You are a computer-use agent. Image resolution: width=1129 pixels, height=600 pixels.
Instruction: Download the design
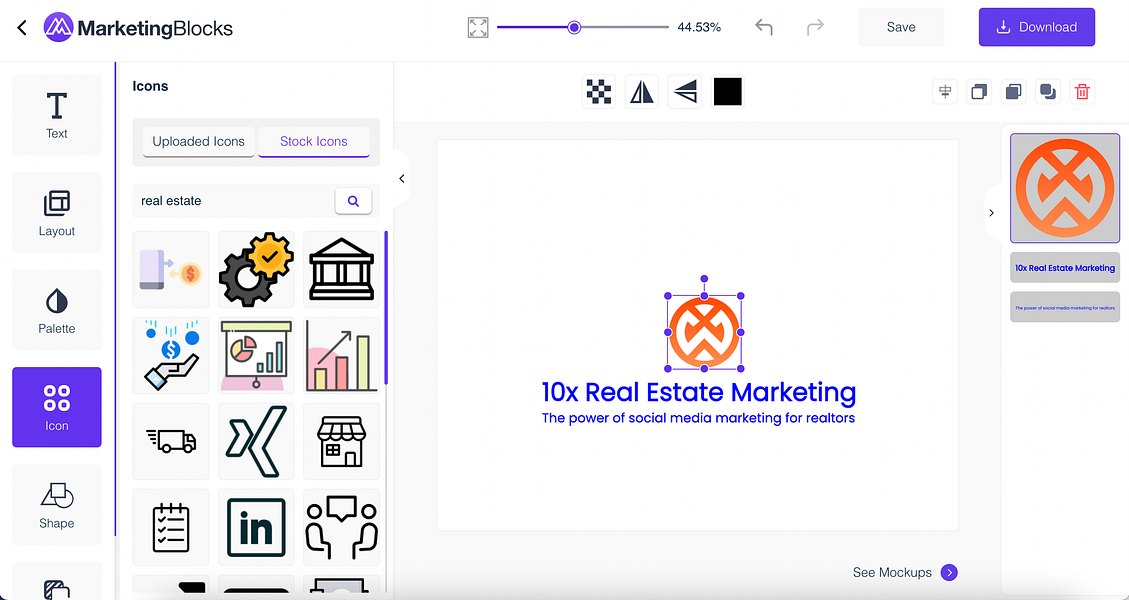click(x=1036, y=27)
